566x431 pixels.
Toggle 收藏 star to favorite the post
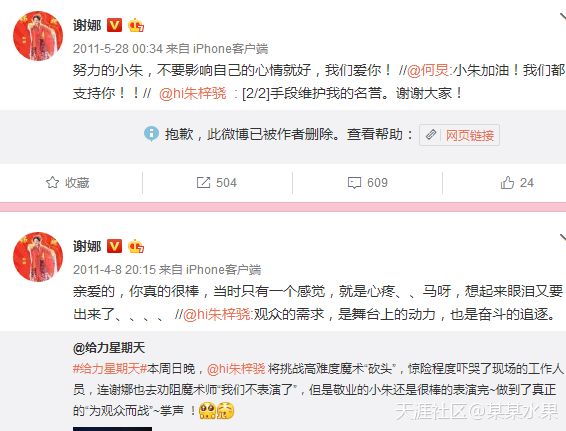(x=52, y=183)
